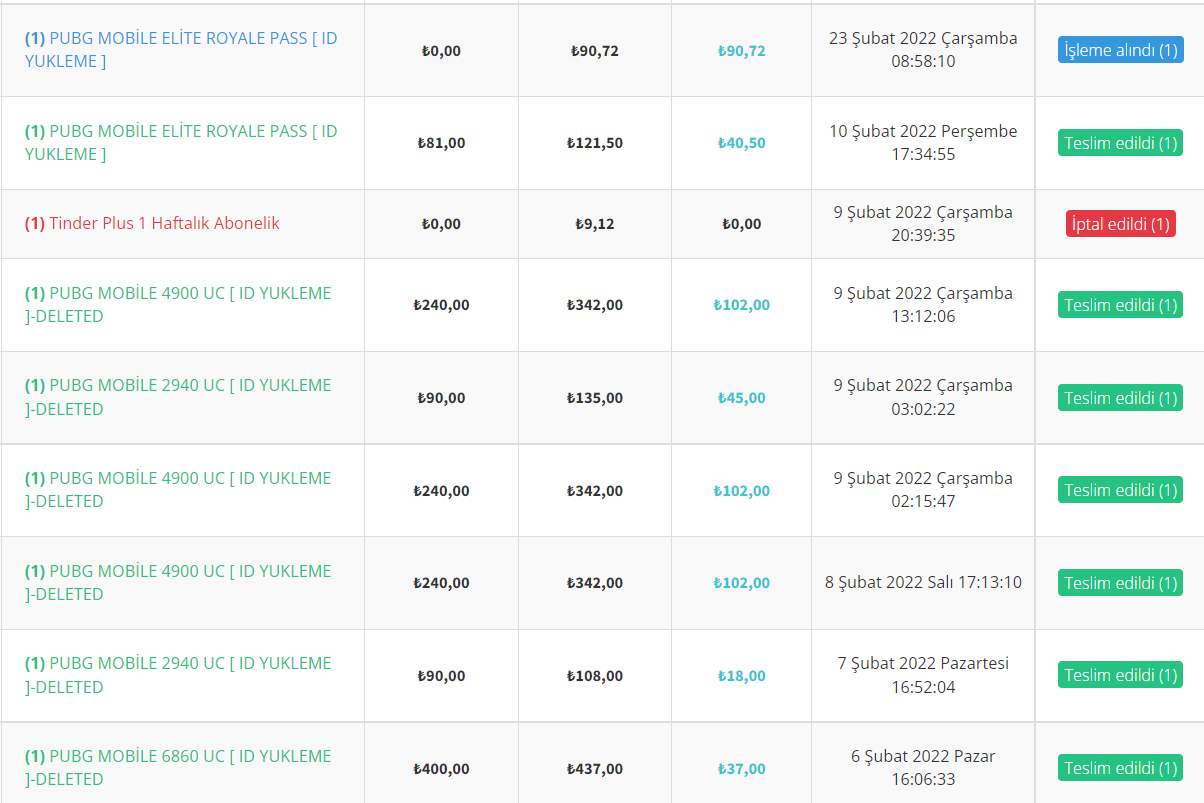This screenshot has height=803, width=1204.
Task: Click the ₺135,00 price value
Action: point(595,398)
